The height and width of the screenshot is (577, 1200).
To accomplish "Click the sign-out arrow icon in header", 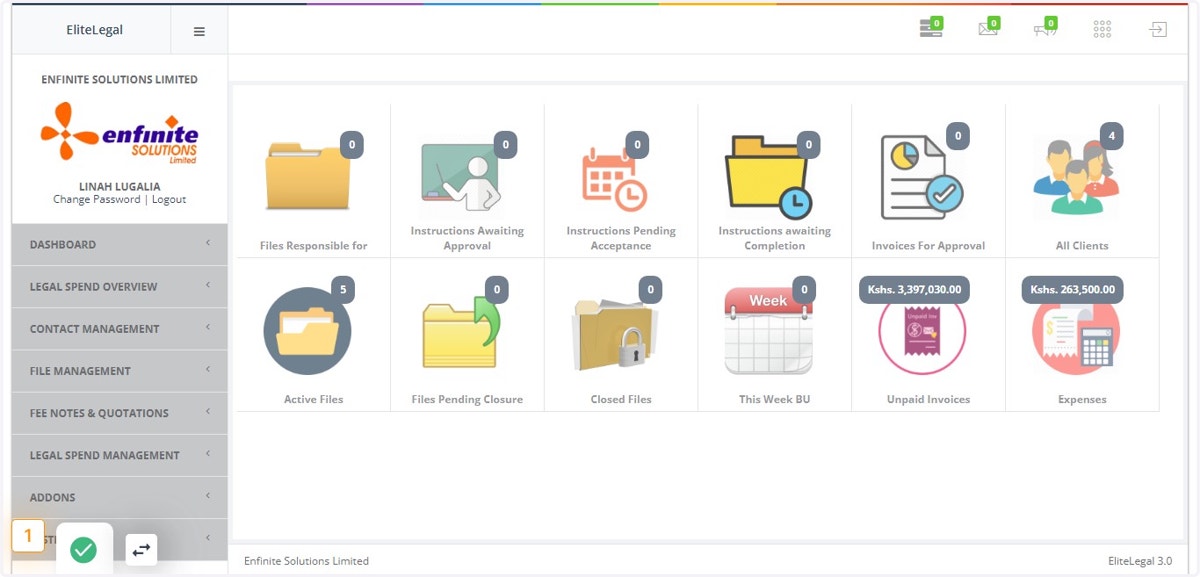I will pos(1158,30).
